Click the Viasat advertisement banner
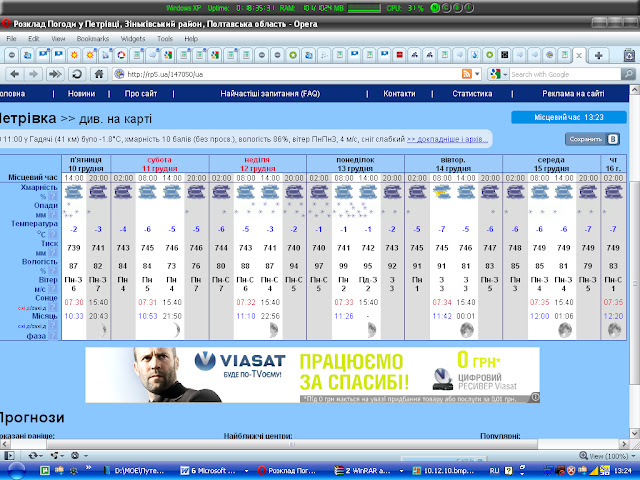This screenshot has height=480, width=640. [312, 375]
